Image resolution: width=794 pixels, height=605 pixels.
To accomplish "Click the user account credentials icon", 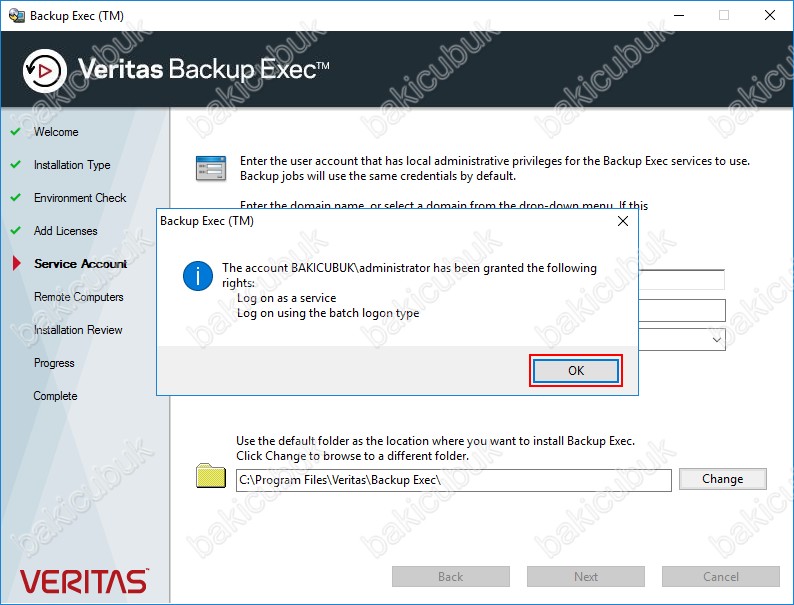I will (x=210, y=167).
